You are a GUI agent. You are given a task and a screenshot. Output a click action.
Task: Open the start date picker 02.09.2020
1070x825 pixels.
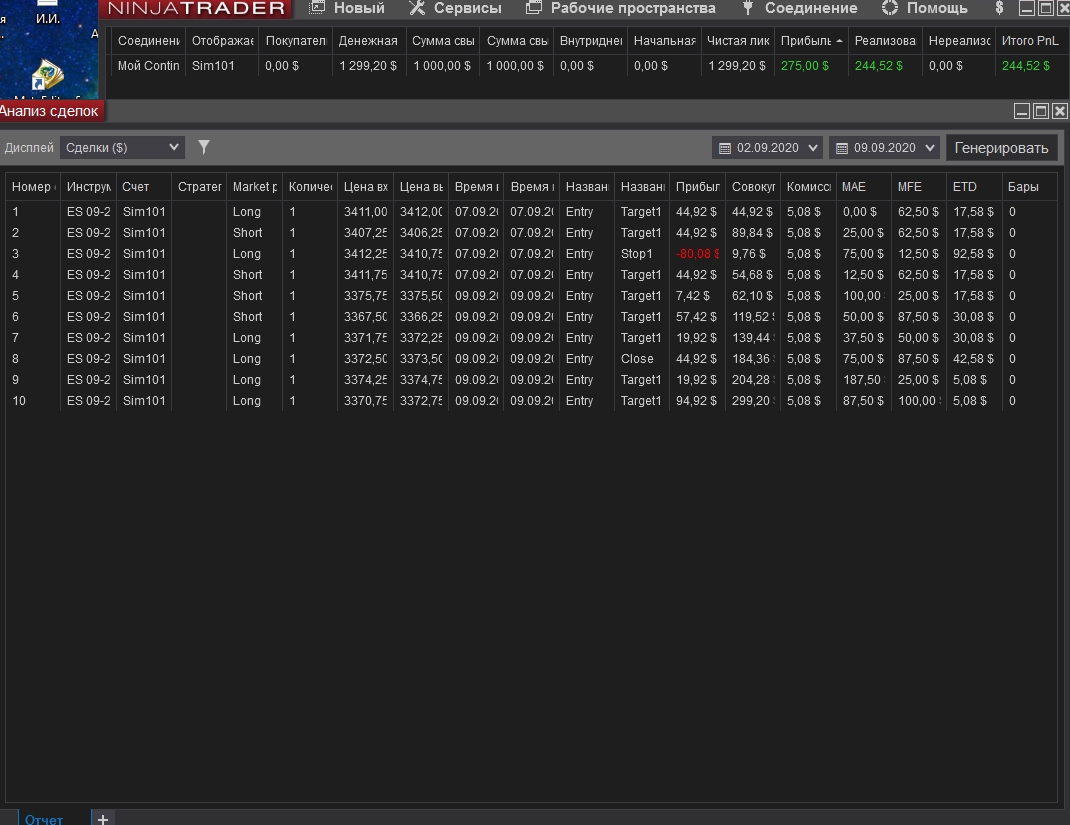point(768,147)
